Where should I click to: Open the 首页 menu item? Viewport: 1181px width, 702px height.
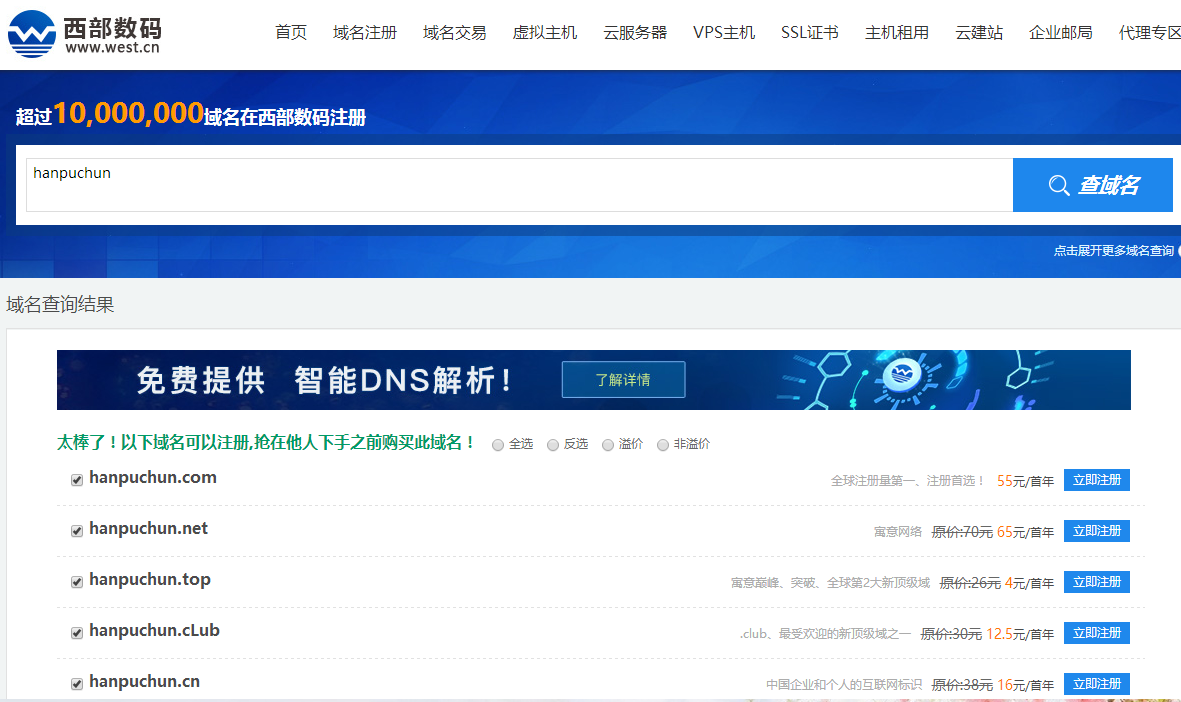click(x=290, y=31)
